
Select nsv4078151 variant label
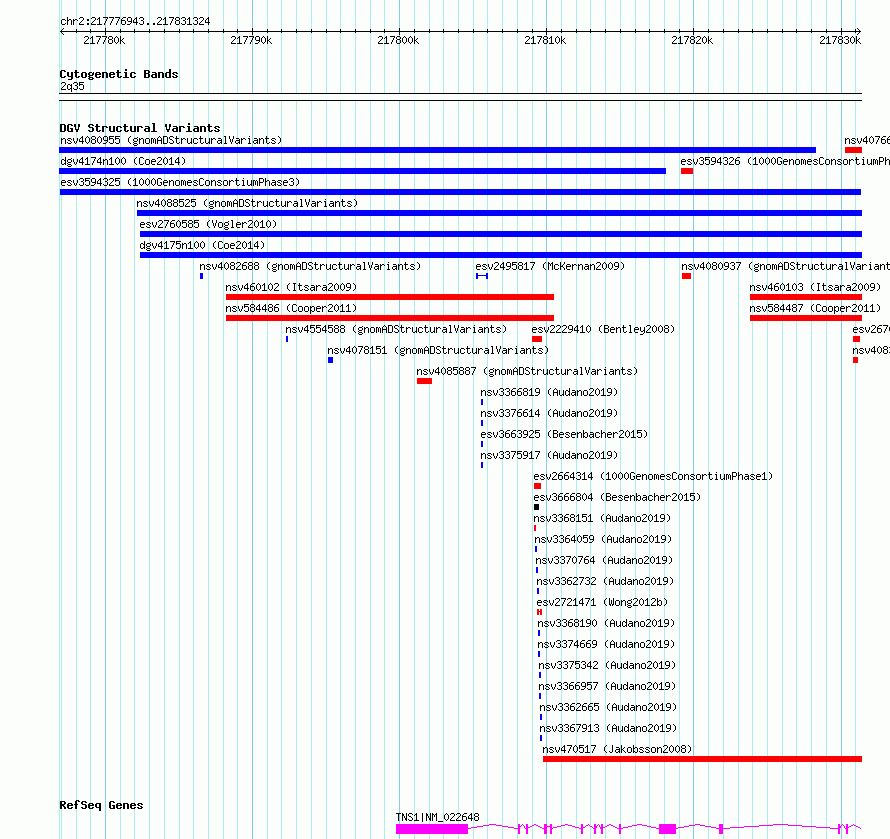point(438,350)
